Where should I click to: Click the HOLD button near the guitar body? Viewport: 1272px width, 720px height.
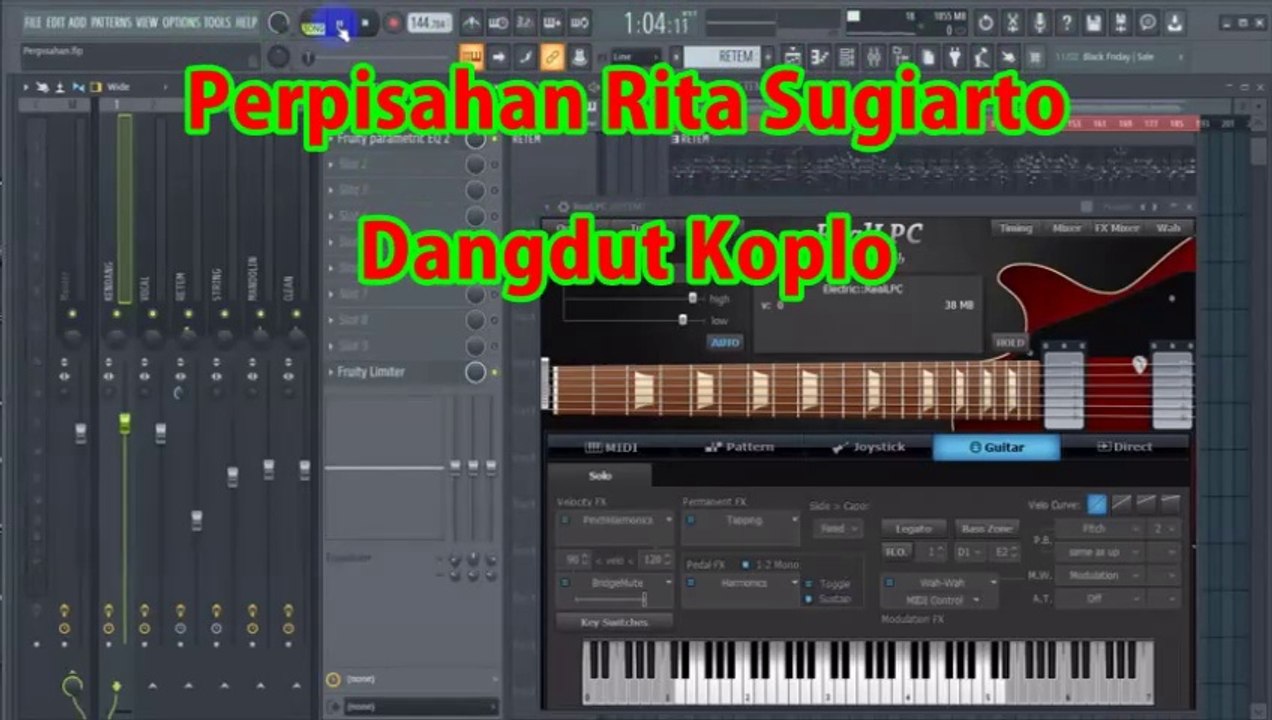click(1010, 343)
